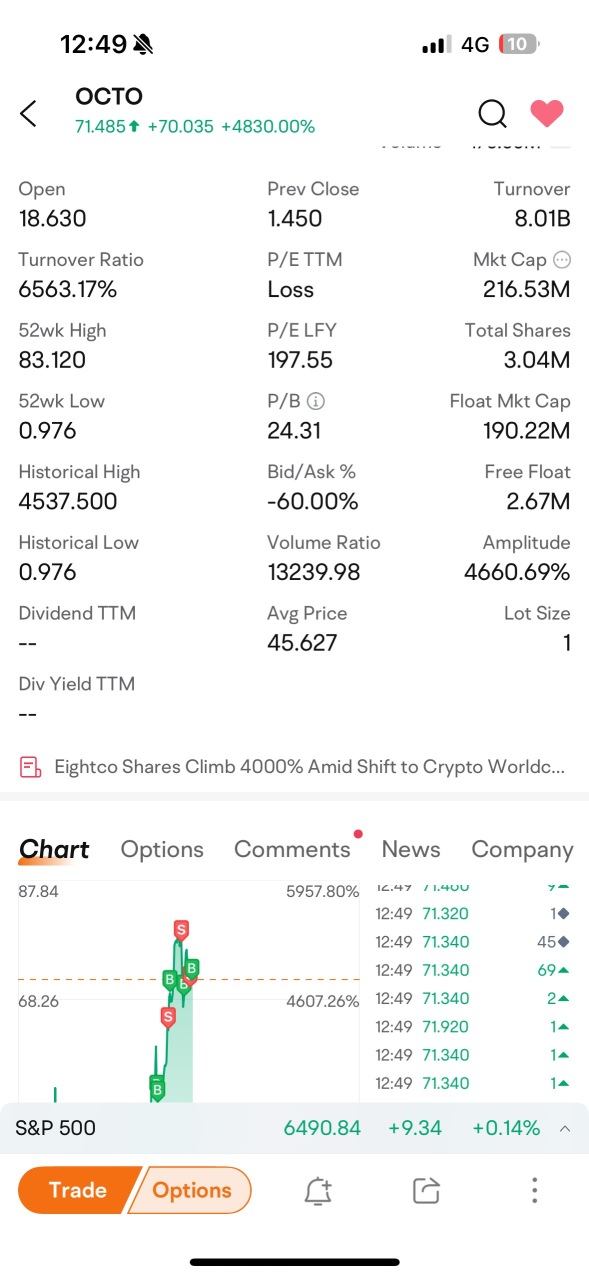Open the Company tab
Viewport: 589px width, 1278px height.
tap(522, 849)
